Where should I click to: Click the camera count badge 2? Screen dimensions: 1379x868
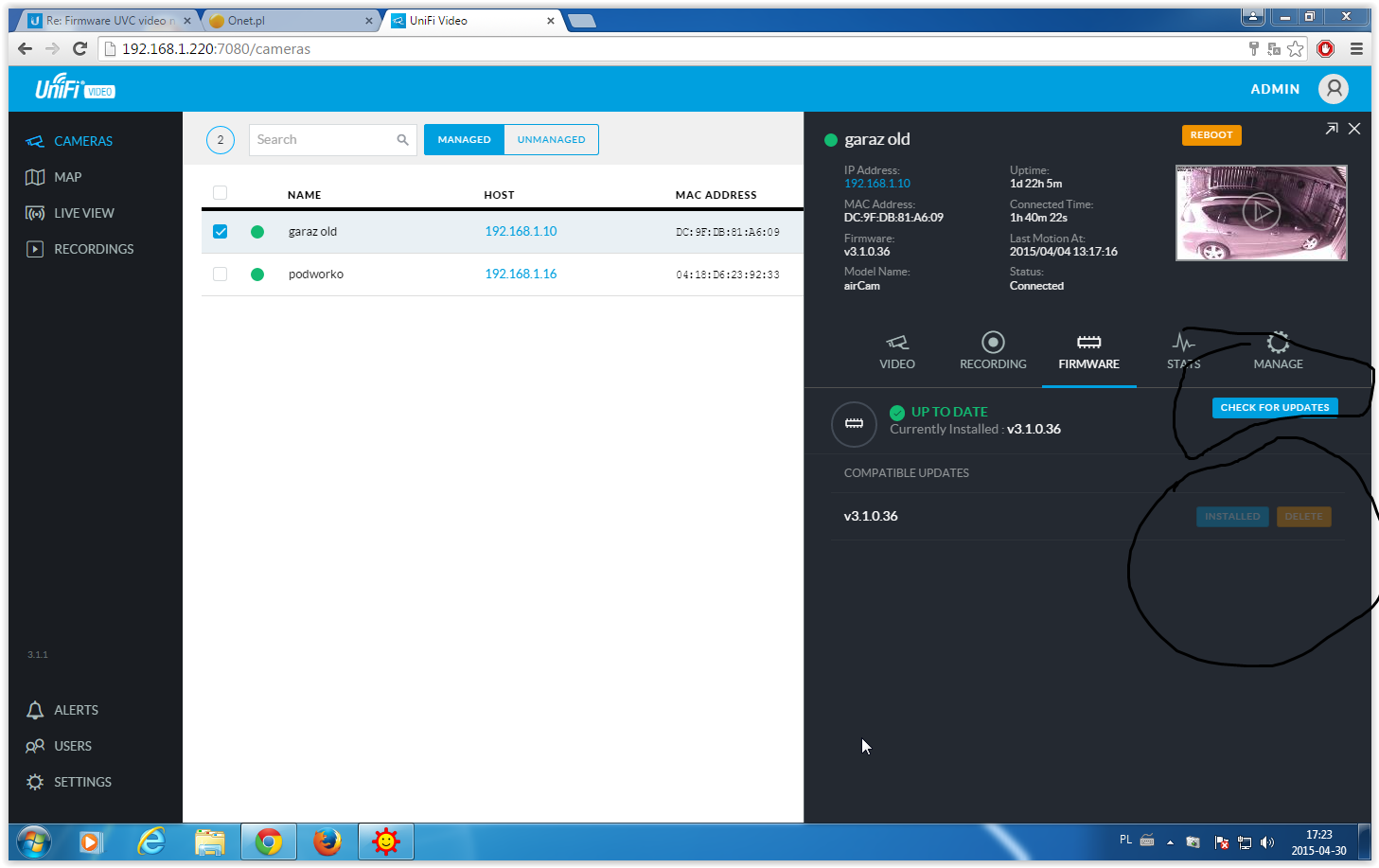pyautogui.click(x=221, y=140)
